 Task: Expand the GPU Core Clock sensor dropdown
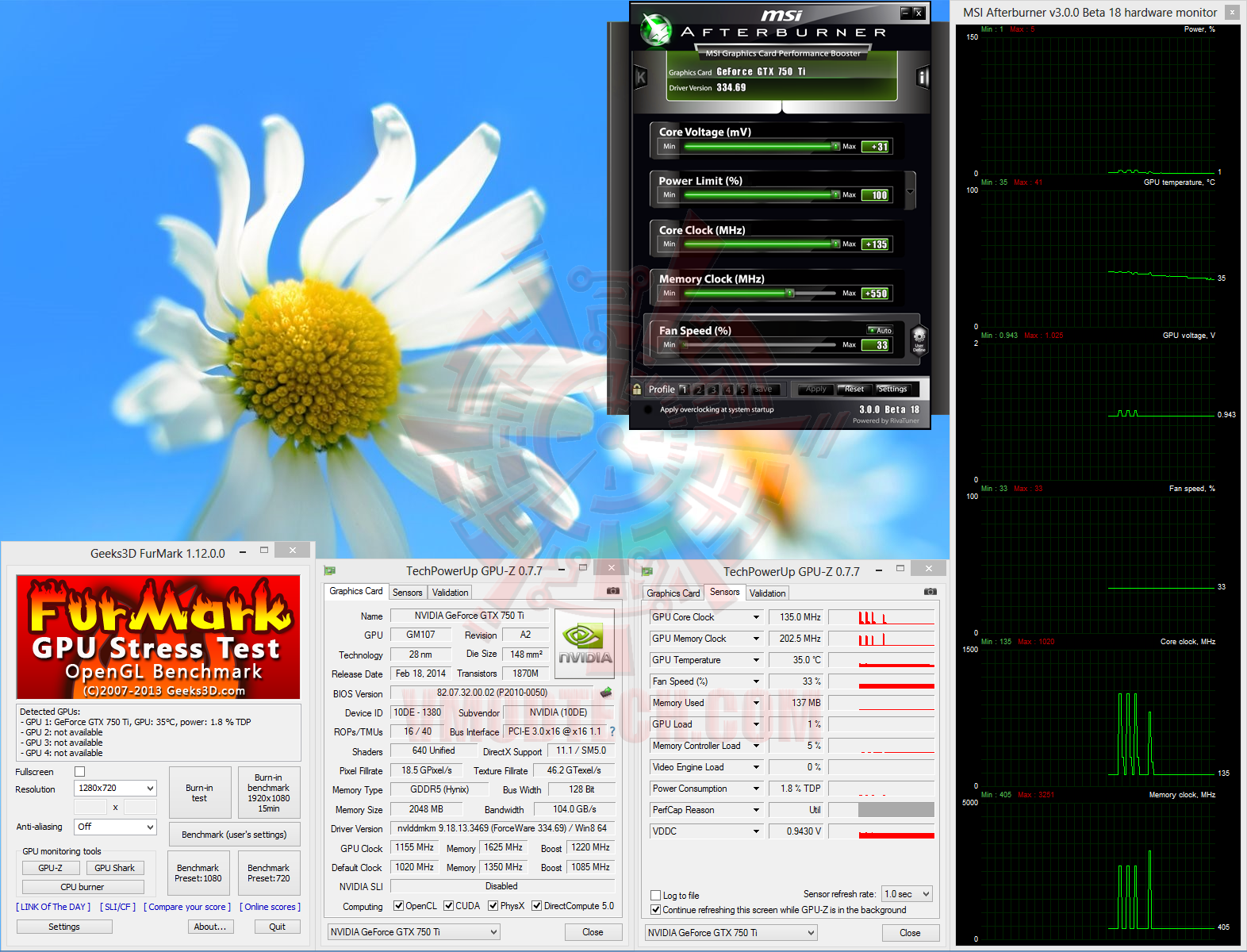click(756, 617)
